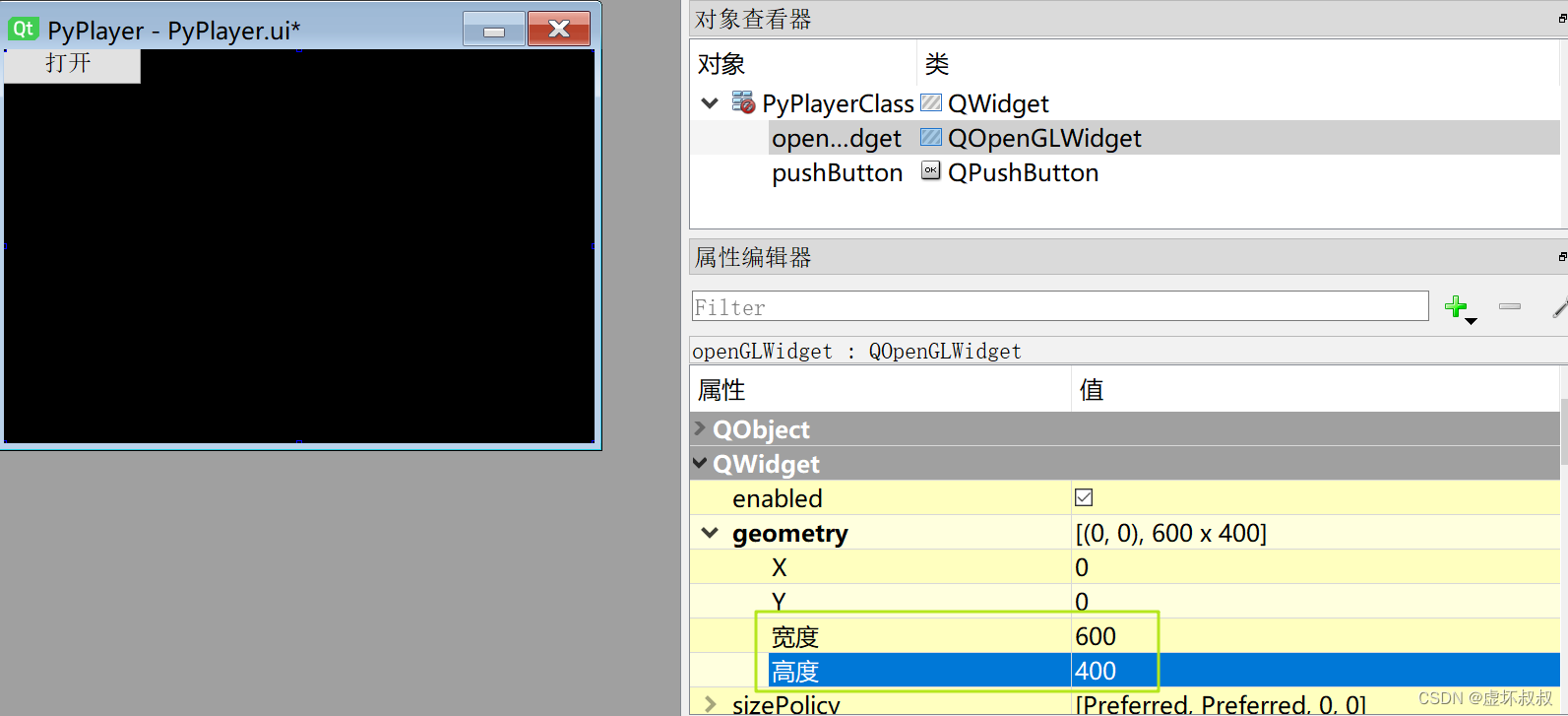Viewport: 1568px width, 716px height.
Task: Select the black OpenGL widget area
Action: pos(299,246)
